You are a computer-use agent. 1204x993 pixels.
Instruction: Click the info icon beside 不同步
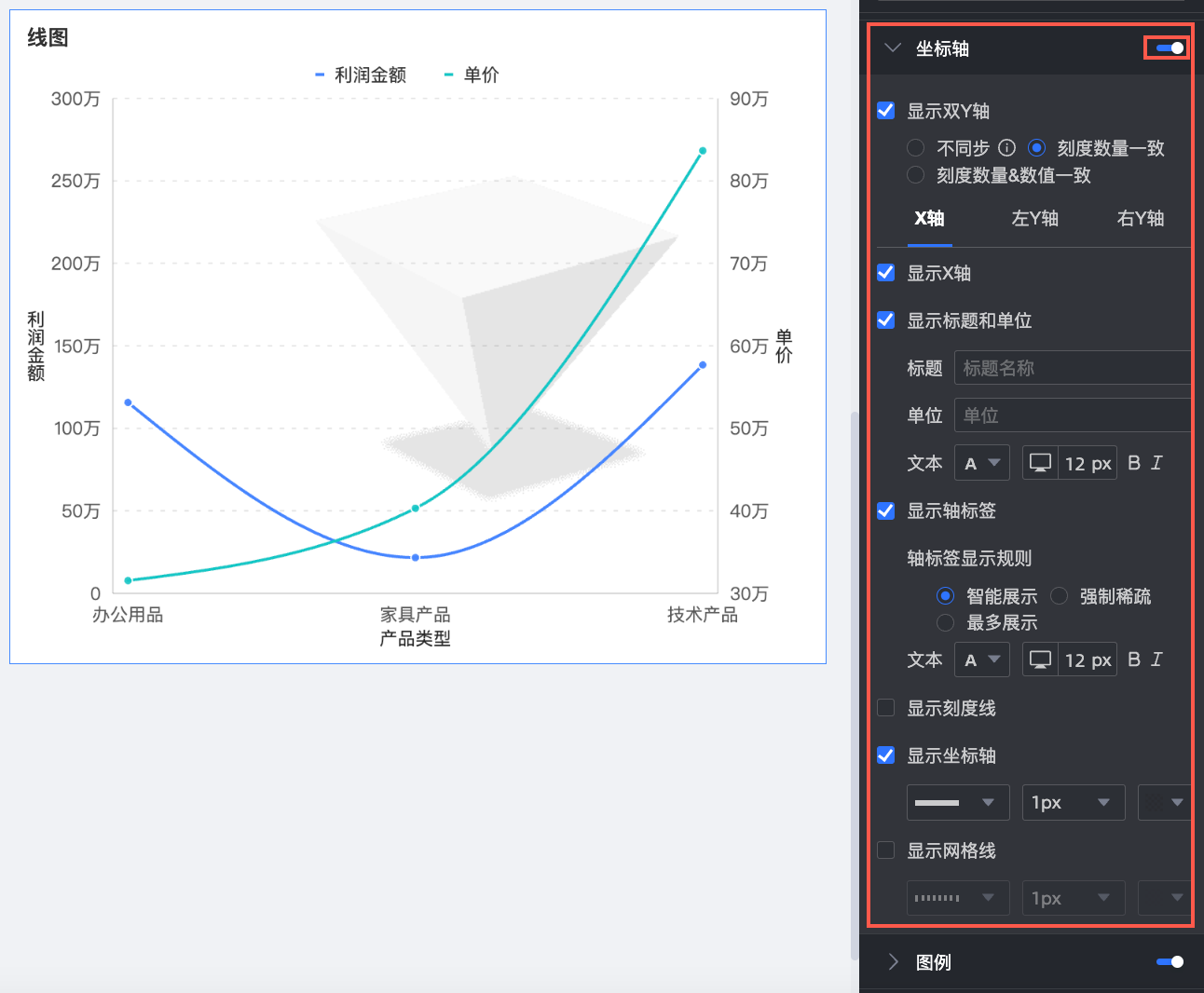click(x=1006, y=147)
